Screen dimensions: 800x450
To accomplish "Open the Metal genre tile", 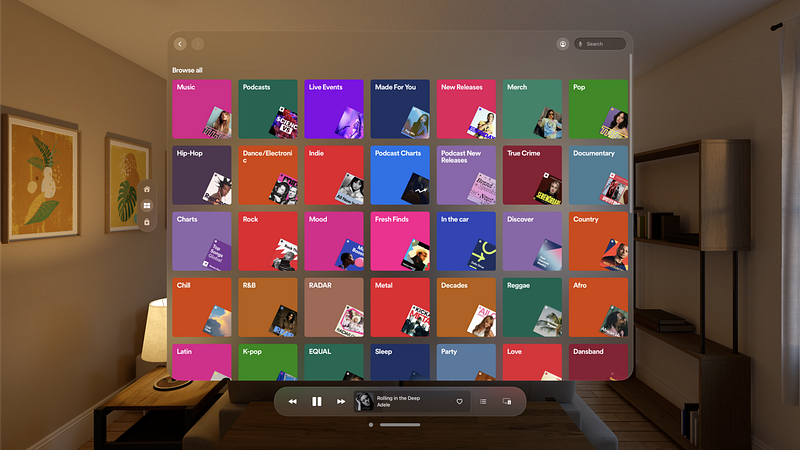I will click(400, 307).
